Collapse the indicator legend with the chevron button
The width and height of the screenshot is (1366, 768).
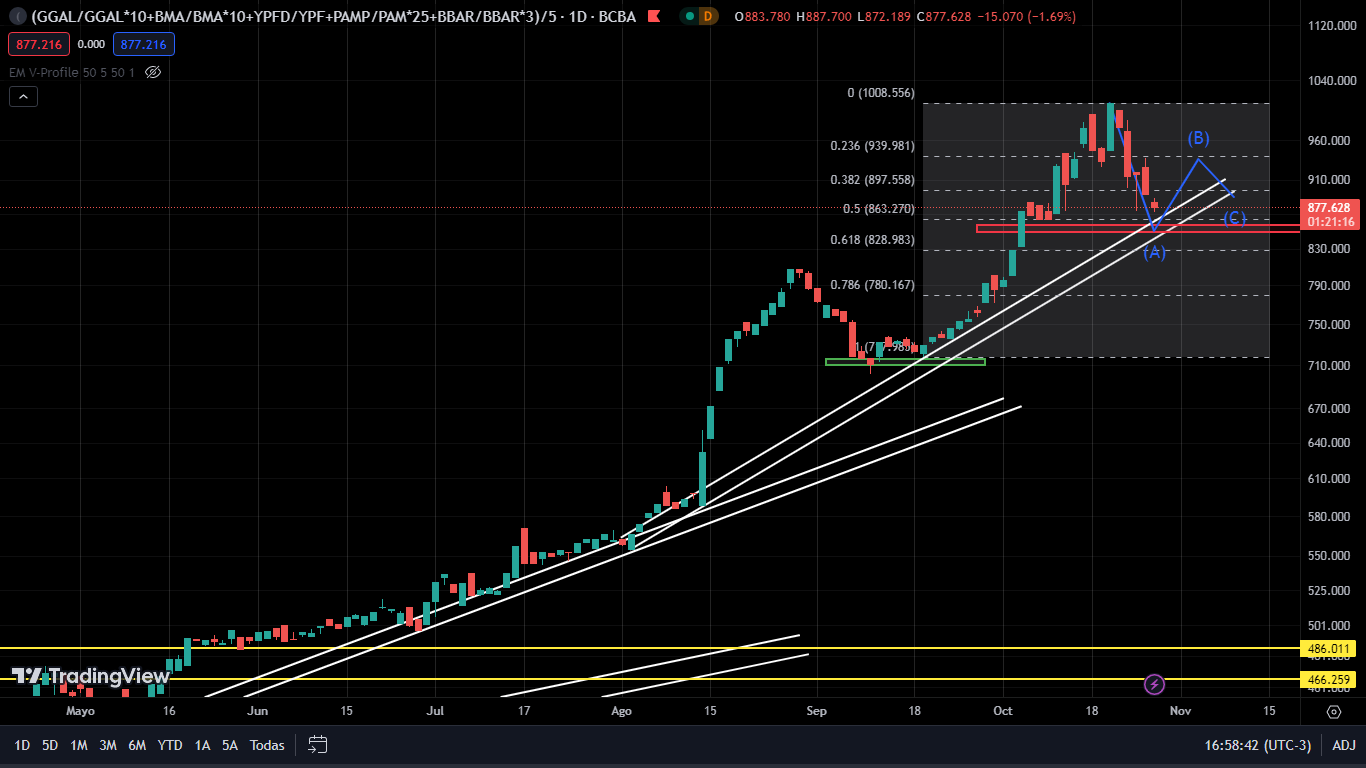coord(23,96)
